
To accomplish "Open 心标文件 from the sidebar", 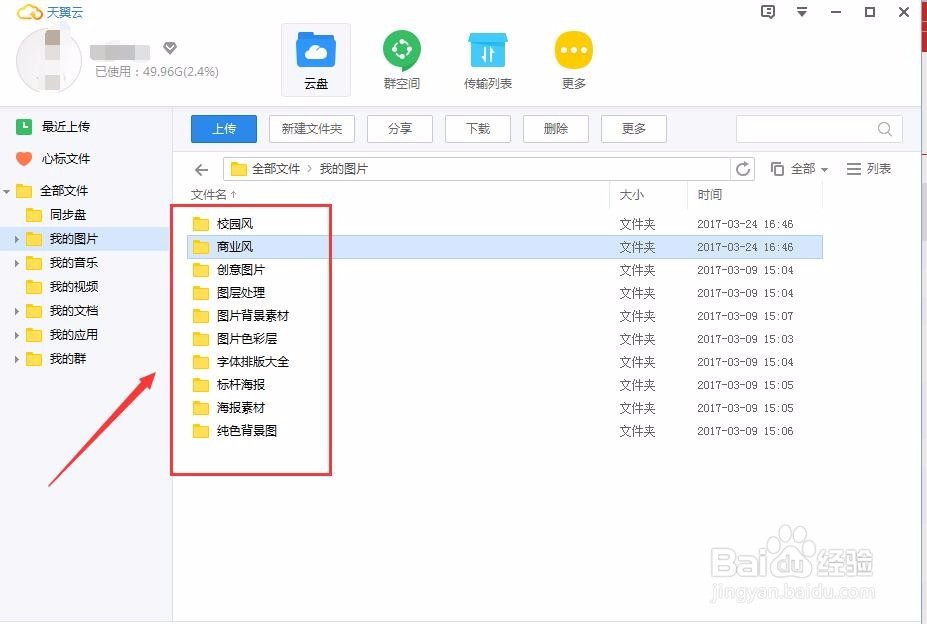I will tap(67, 158).
